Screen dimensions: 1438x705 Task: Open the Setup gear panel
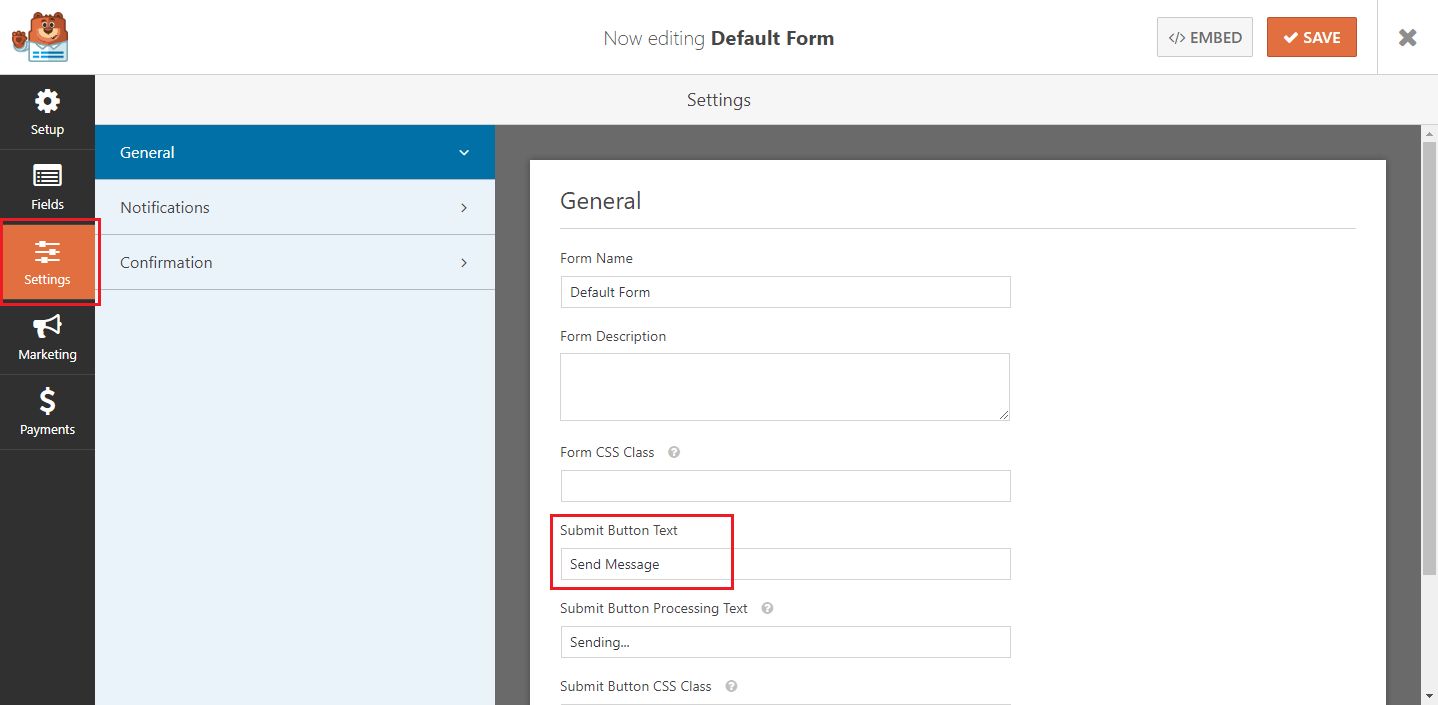click(47, 112)
